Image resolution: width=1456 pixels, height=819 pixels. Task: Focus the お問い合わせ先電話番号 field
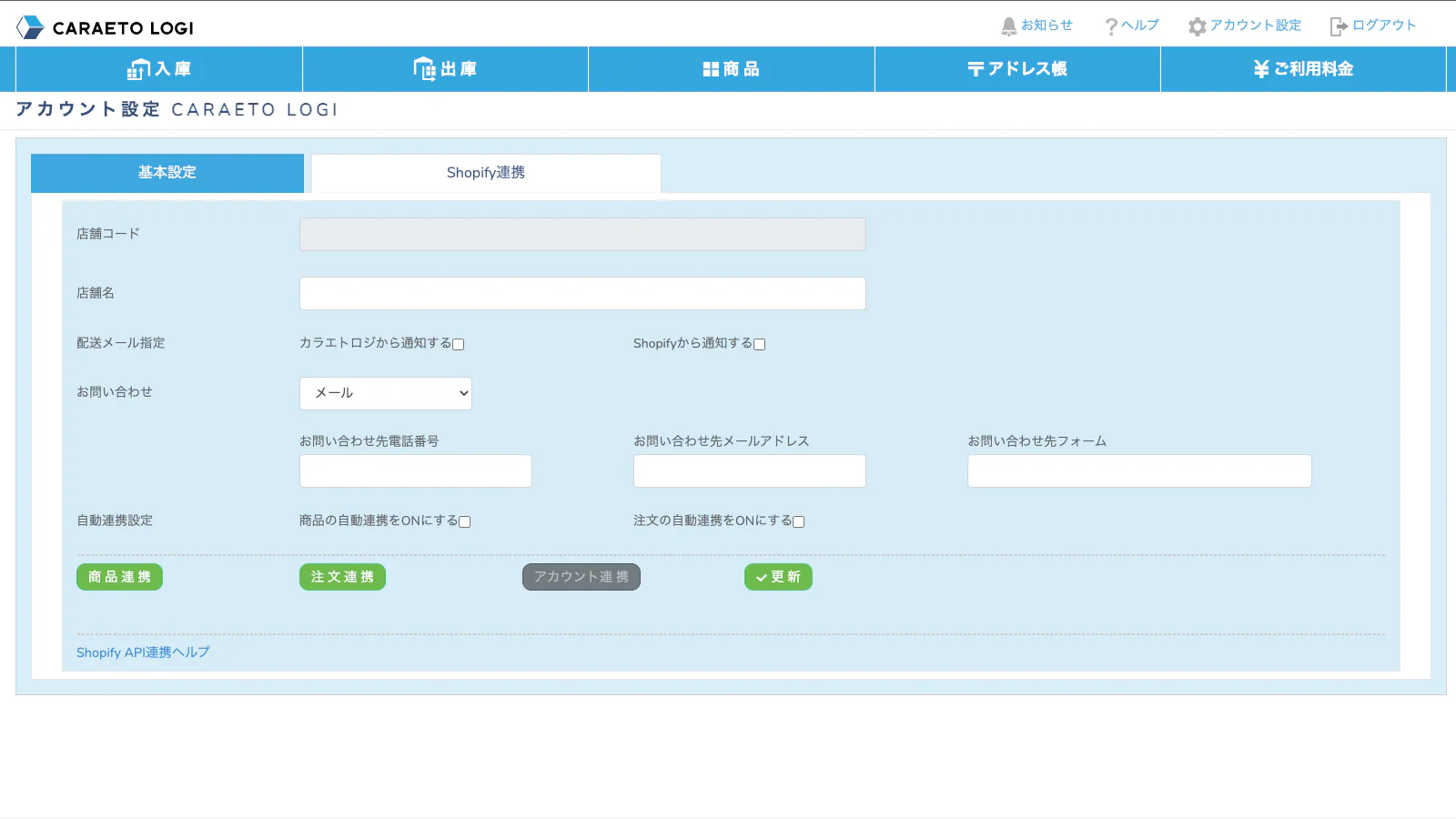click(416, 470)
